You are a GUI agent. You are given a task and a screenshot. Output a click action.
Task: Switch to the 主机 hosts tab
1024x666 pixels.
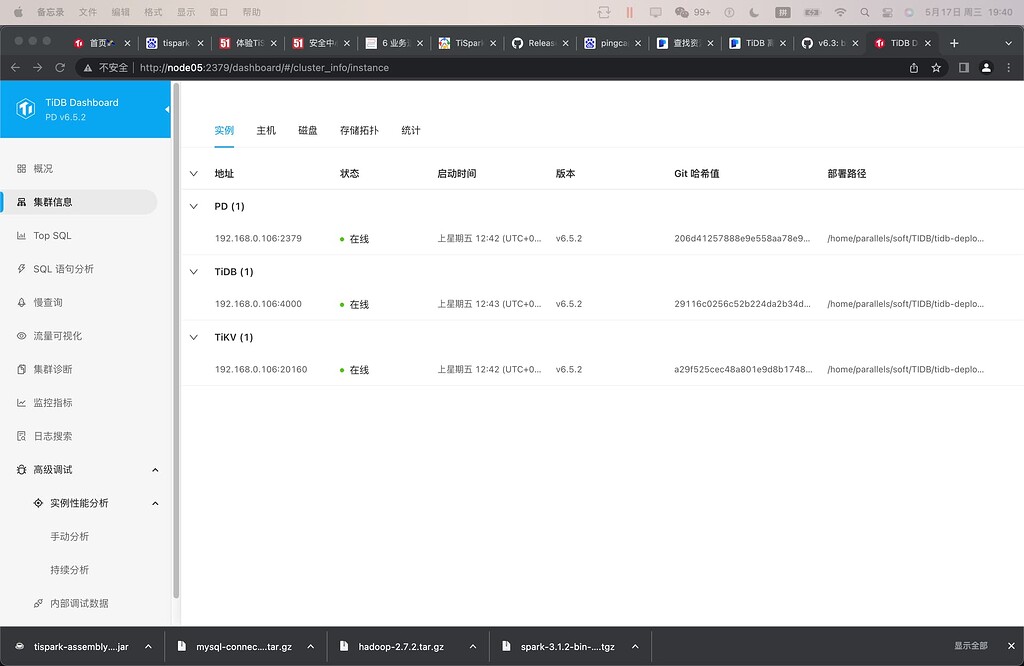265,130
